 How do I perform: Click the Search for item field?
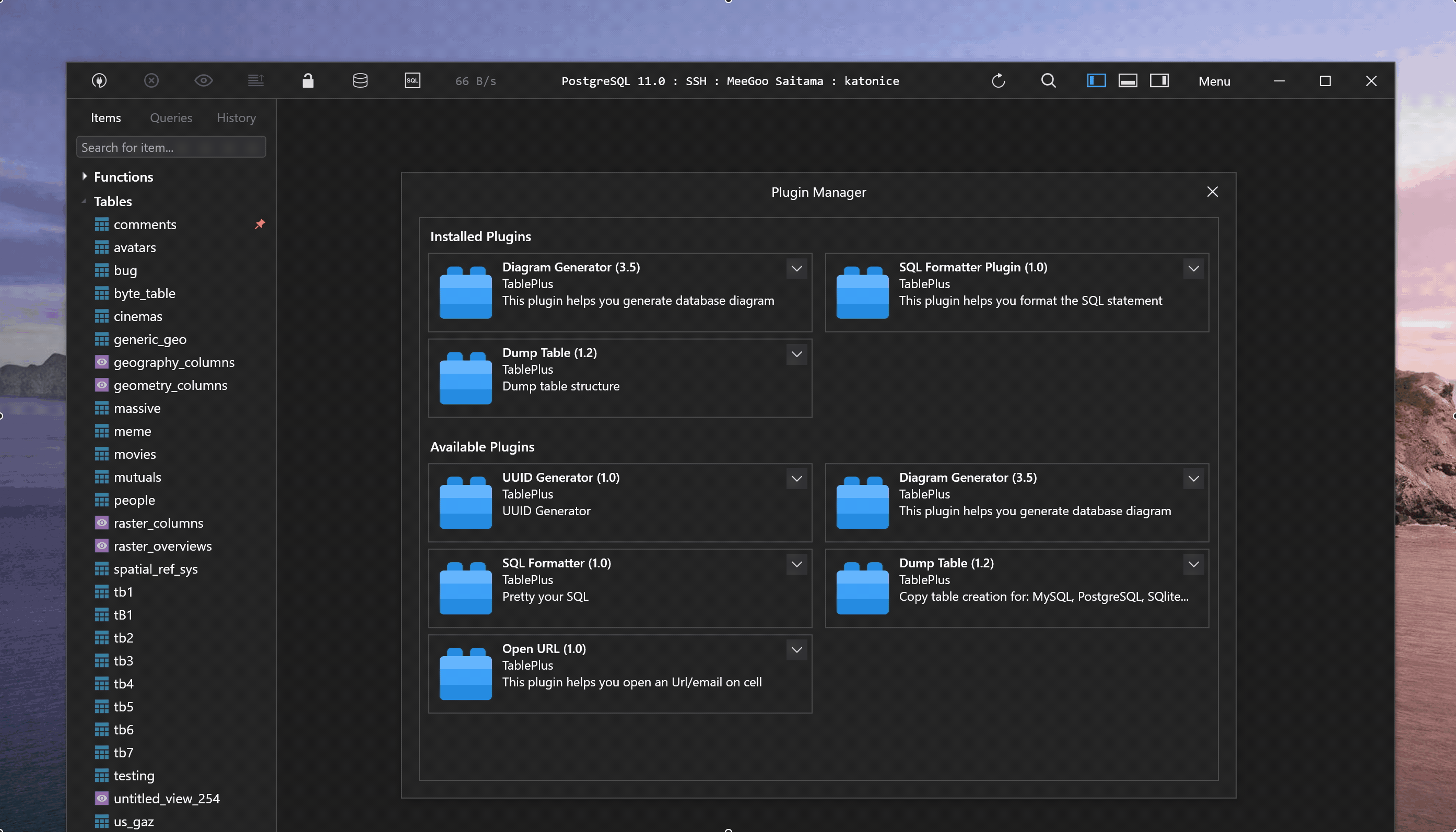coord(171,147)
